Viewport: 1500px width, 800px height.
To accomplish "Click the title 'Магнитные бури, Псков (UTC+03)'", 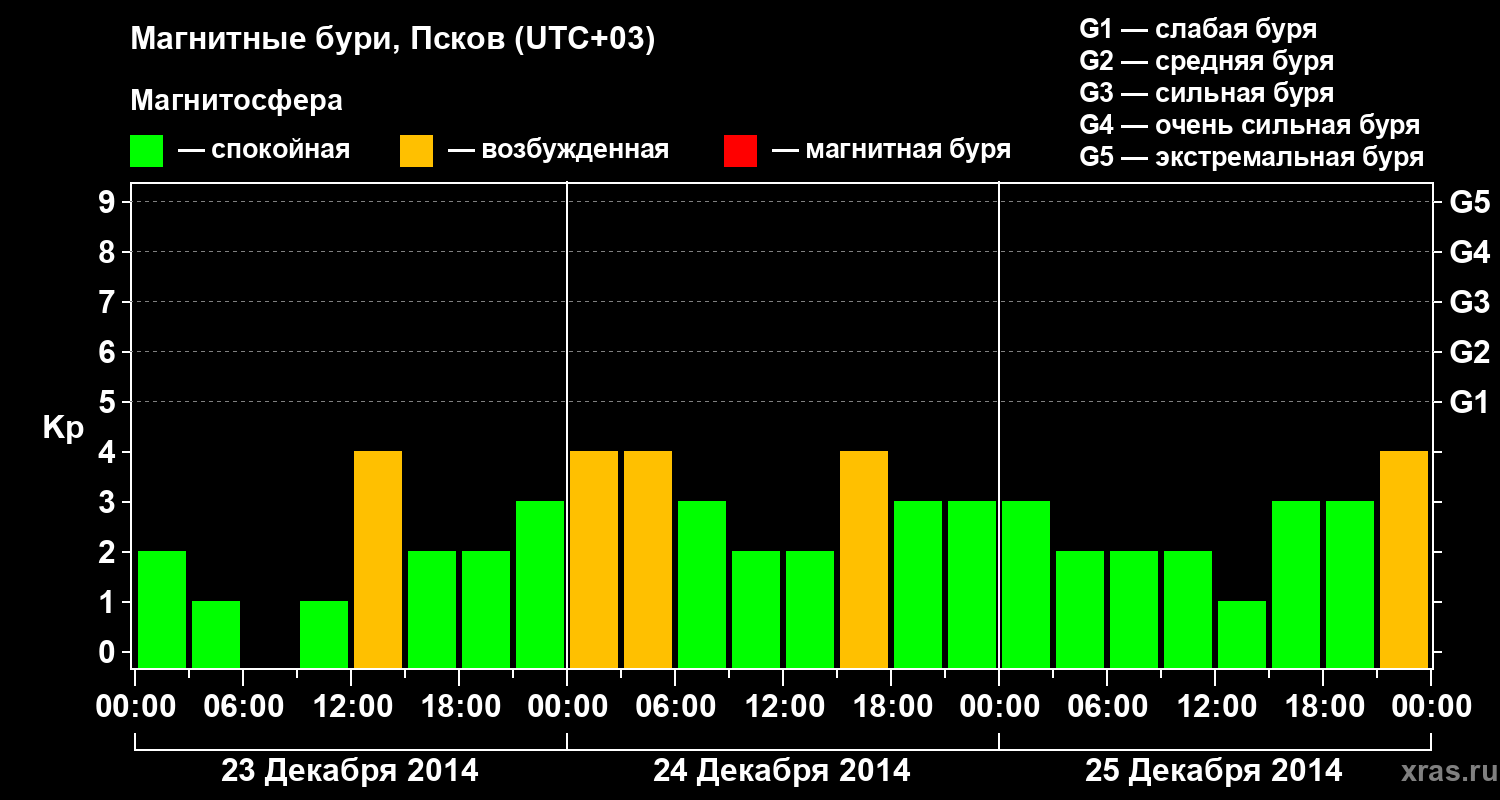I will click(393, 41).
